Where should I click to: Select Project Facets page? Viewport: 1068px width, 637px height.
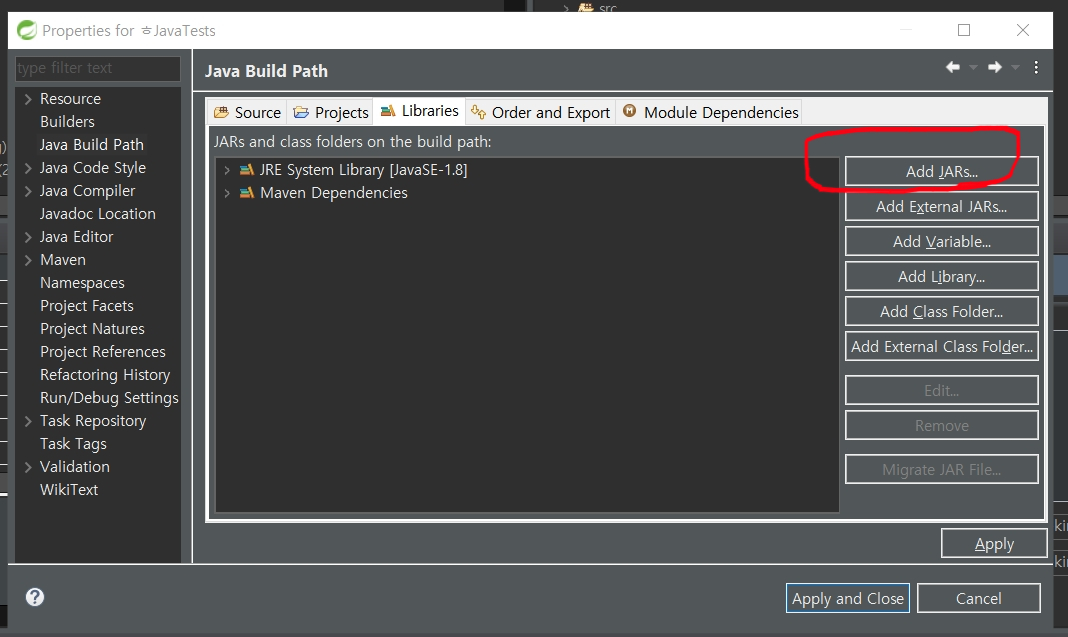coord(87,306)
